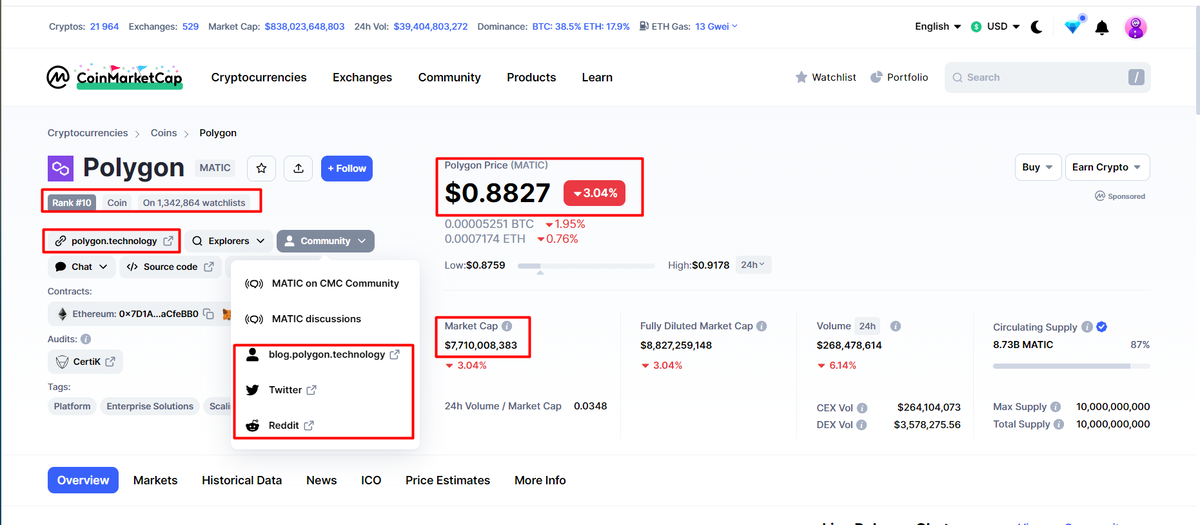Open the Earn Crypto dropdown
The image size is (1200, 525).
(1107, 168)
